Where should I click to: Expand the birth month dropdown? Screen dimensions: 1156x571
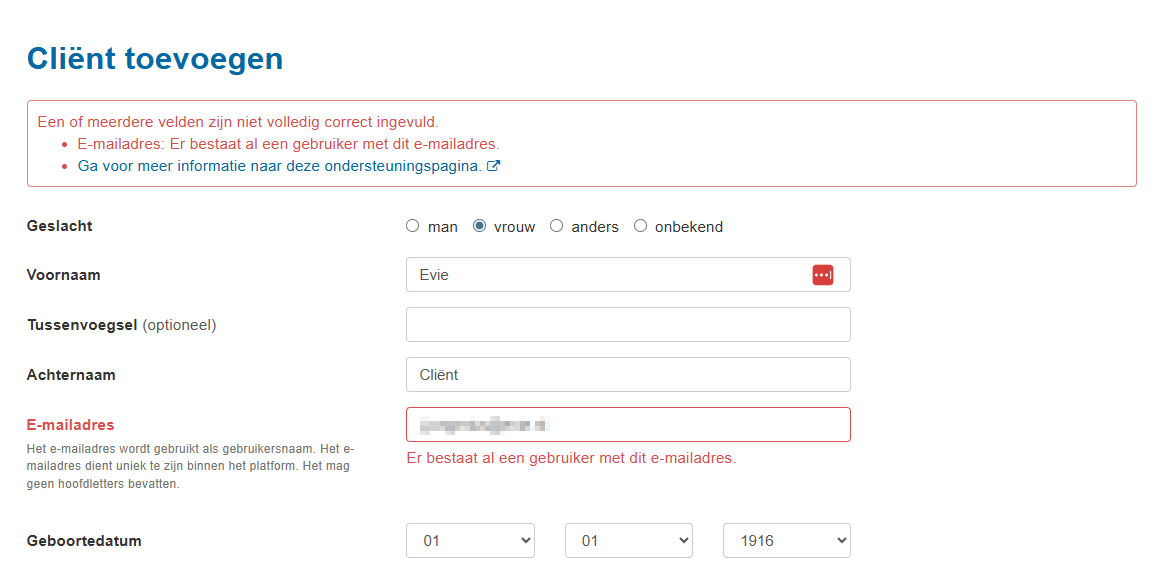pyautogui.click(x=628, y=541)
